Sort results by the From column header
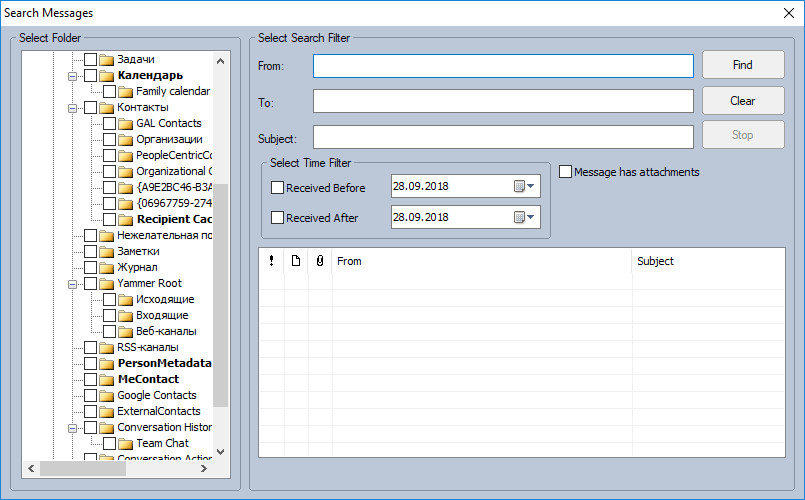Viewport: 805px width, 500px height. (480, 261)
